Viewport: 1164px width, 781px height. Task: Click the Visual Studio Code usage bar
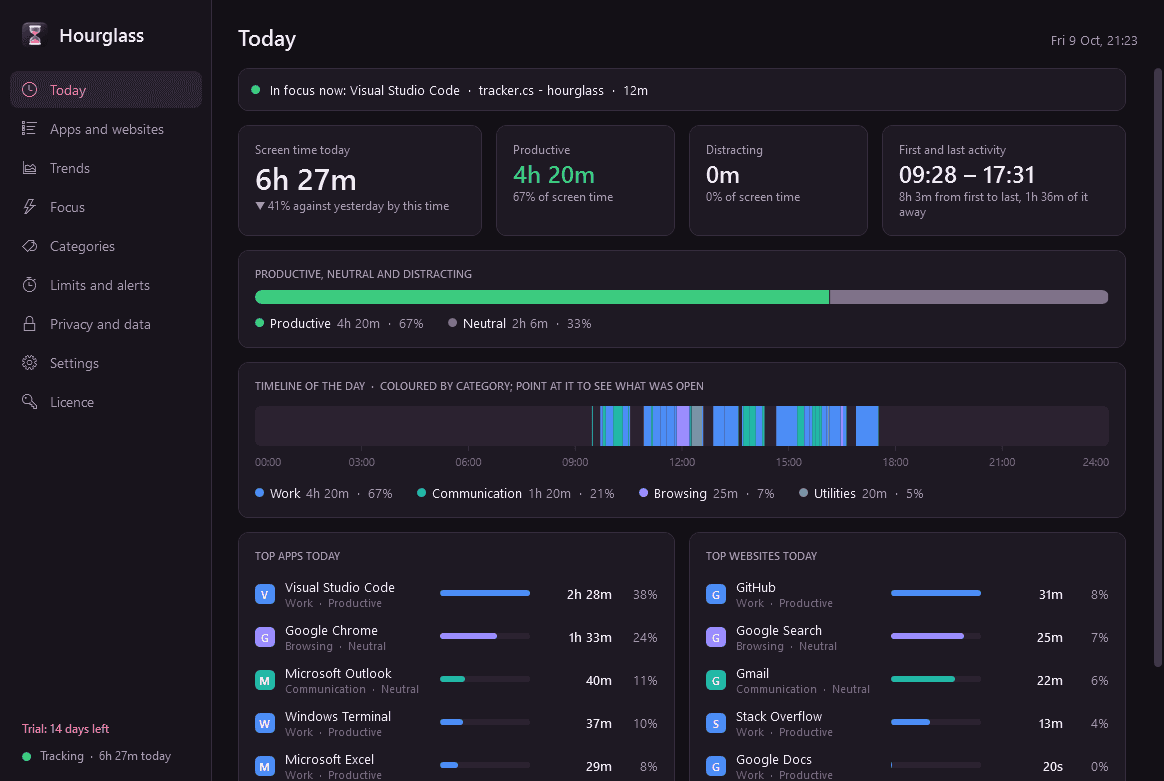(x=485, y=593)
